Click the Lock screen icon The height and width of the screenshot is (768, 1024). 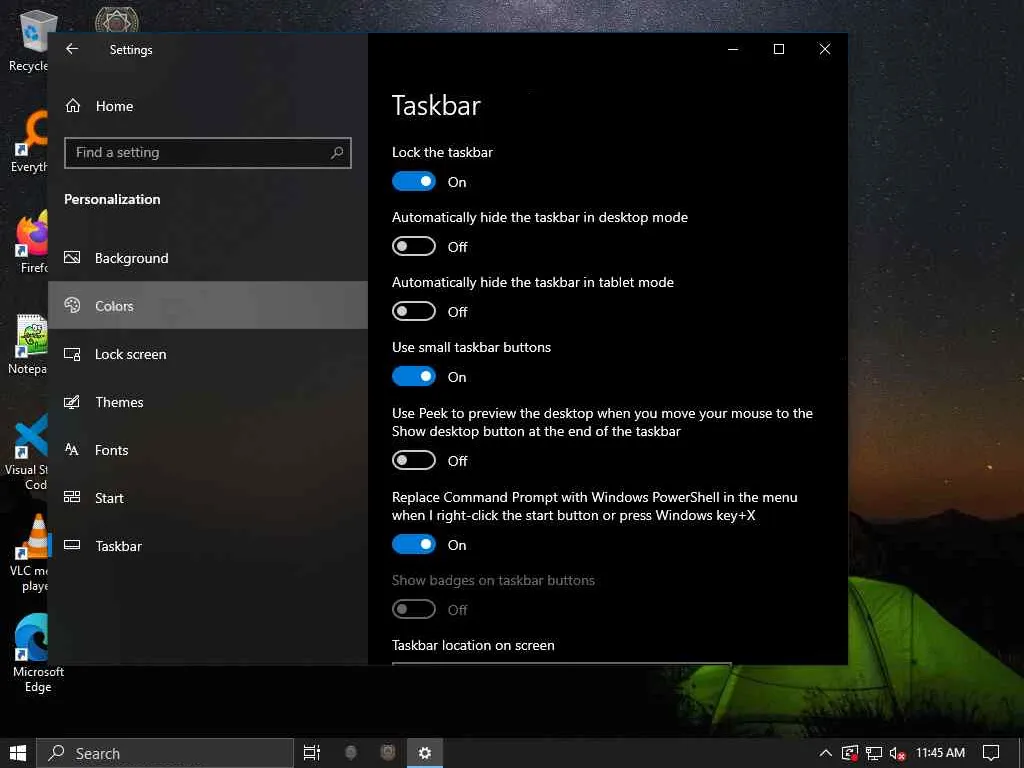(72, 354)
